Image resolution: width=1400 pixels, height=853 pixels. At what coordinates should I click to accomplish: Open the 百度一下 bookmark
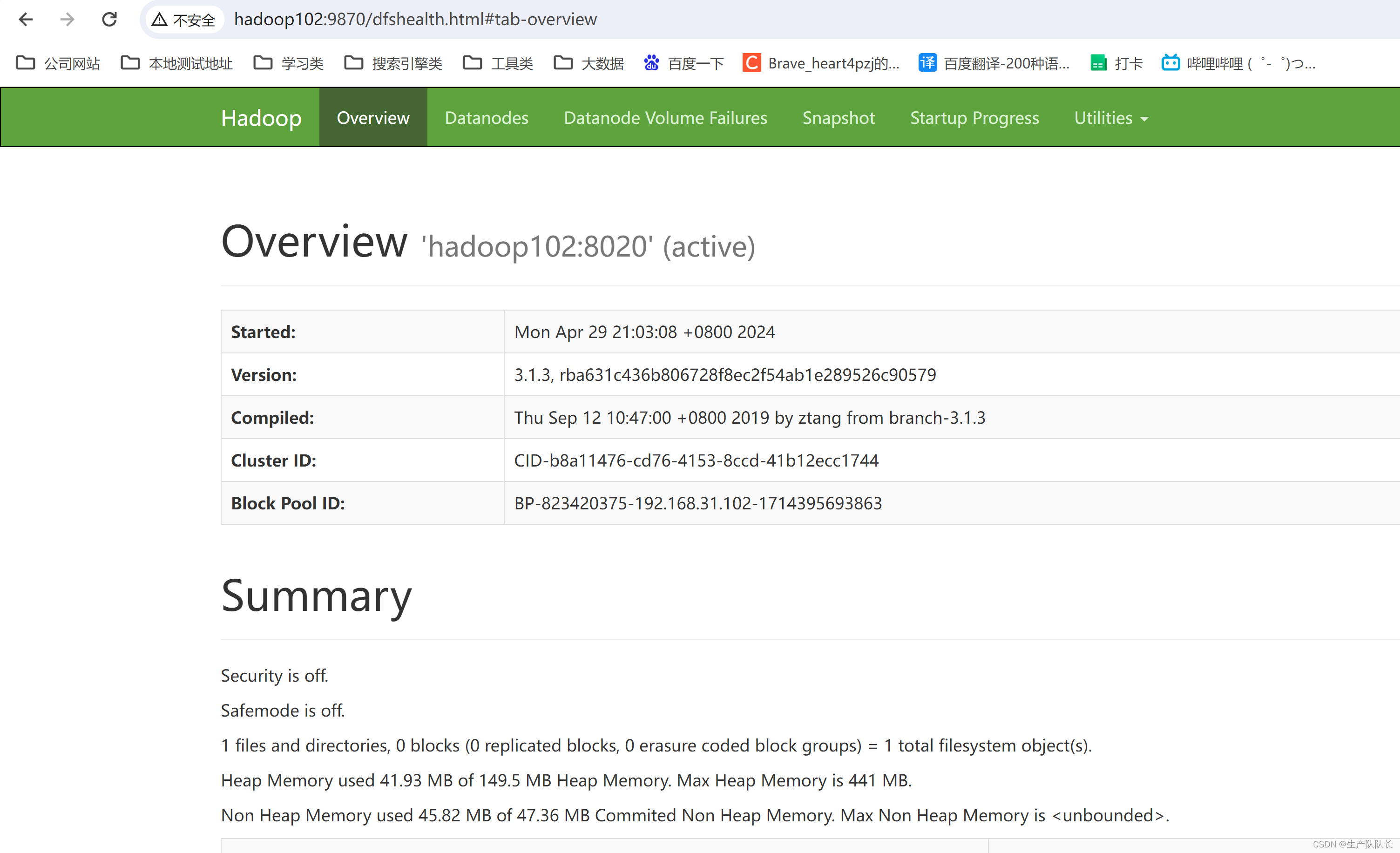click(683, 63)
